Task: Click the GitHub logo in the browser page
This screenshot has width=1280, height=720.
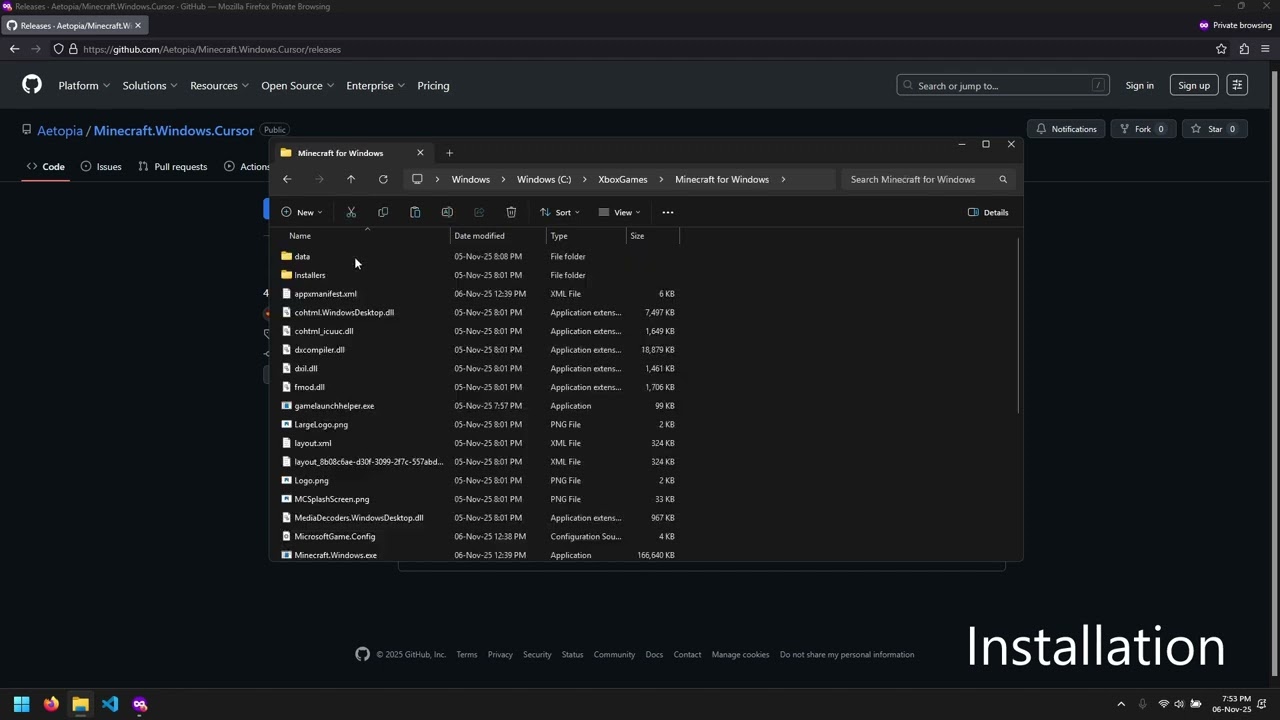Action: pos(32,85)
